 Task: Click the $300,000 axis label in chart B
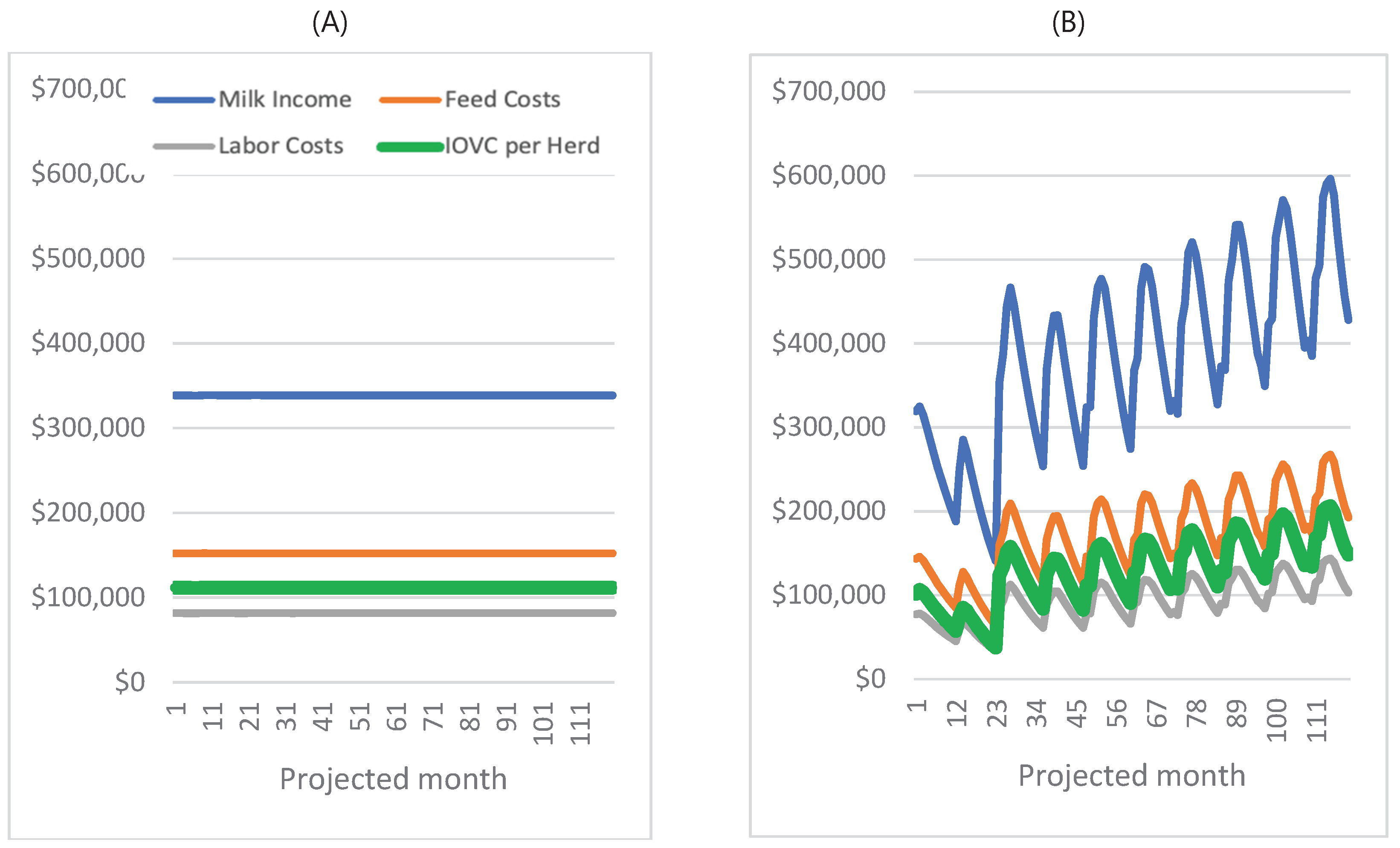tap(829, 426)
